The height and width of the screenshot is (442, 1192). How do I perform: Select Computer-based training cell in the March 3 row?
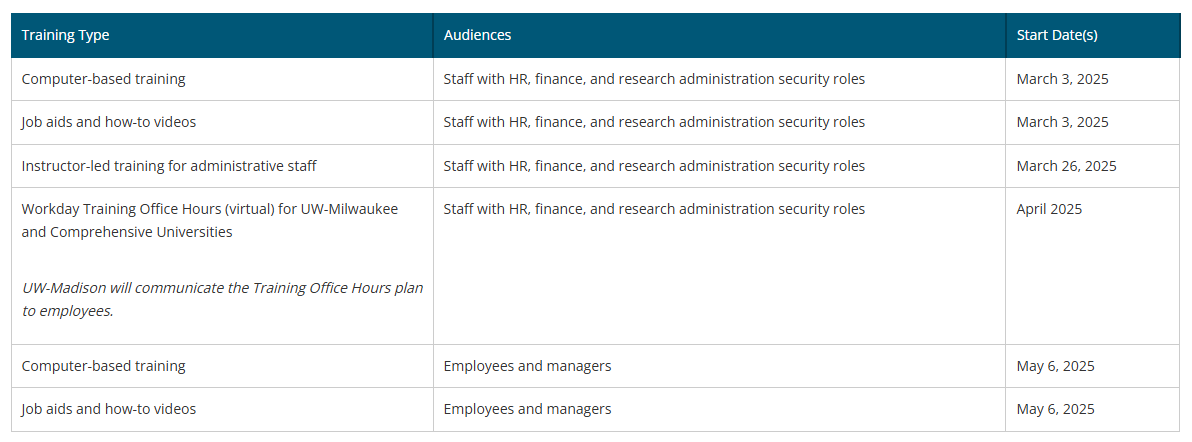pyautogui.click(x=103, y=79)
